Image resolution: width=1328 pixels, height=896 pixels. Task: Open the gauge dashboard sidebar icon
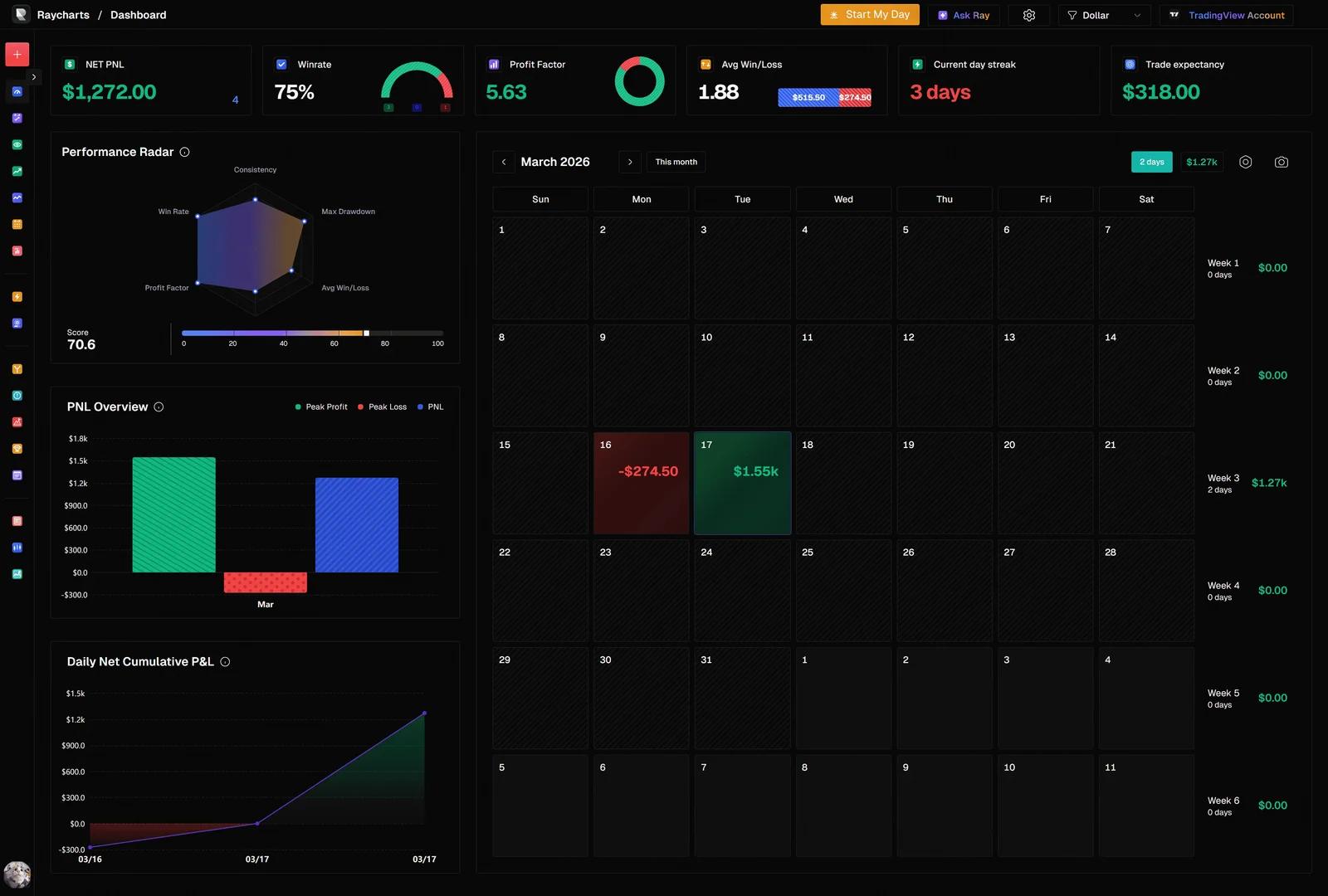click(x=17, y=91)
